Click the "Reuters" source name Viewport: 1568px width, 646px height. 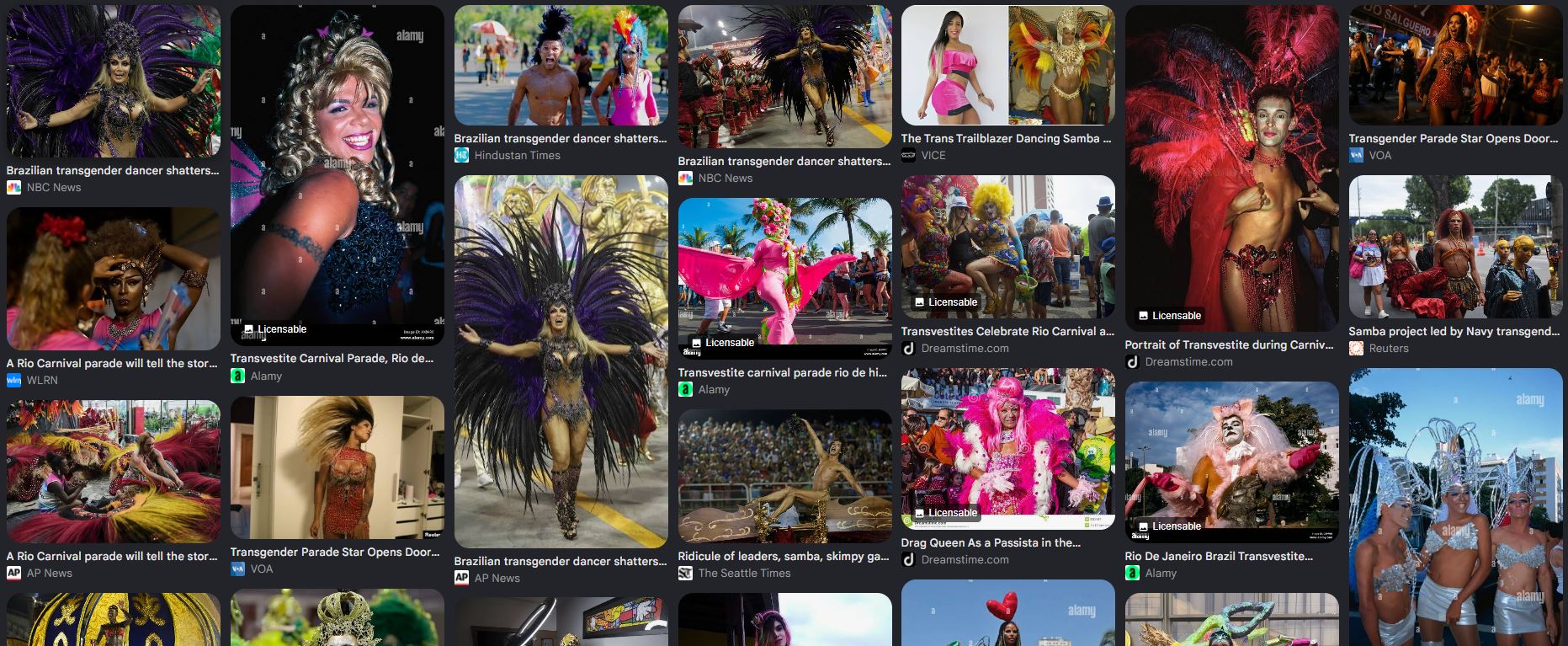coord(1389,349)
